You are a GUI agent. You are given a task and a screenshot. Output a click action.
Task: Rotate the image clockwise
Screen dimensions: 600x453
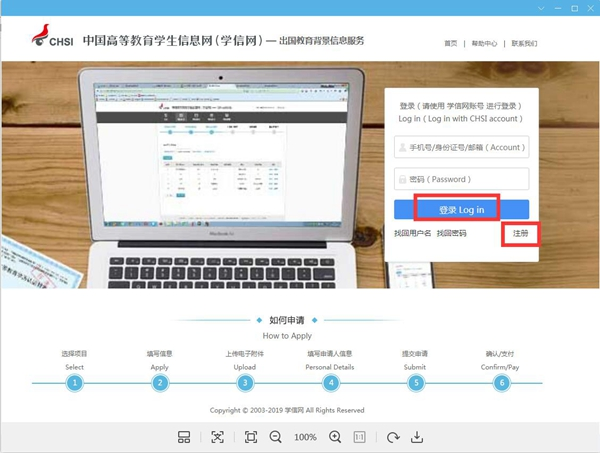pyautogui.click(x=393, y=437)
